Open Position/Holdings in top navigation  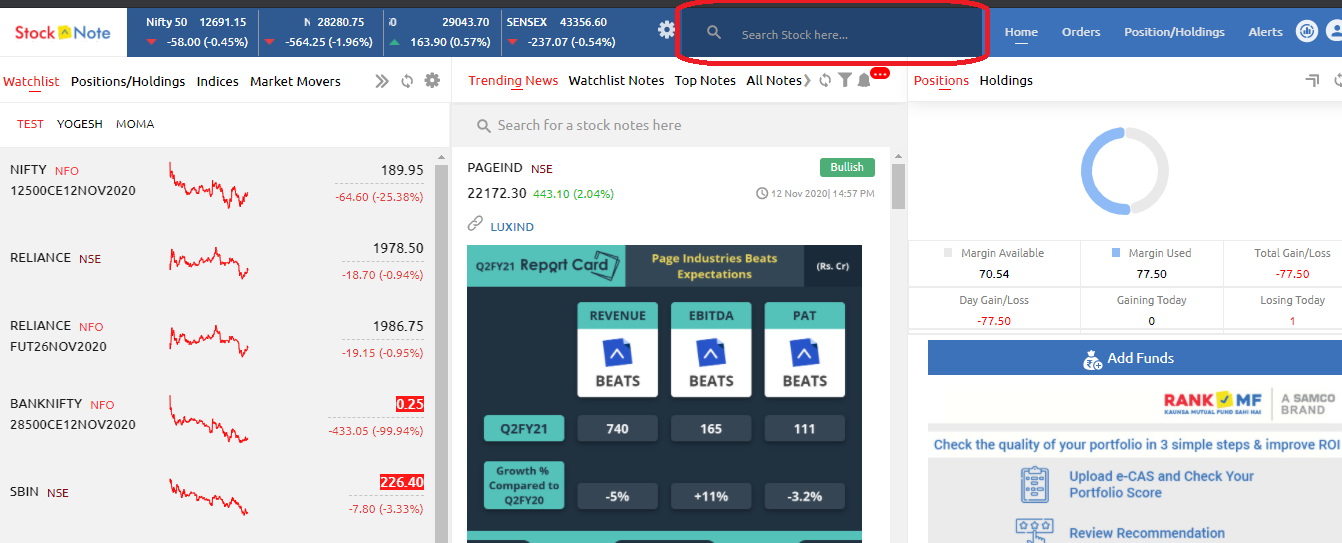1174,32
